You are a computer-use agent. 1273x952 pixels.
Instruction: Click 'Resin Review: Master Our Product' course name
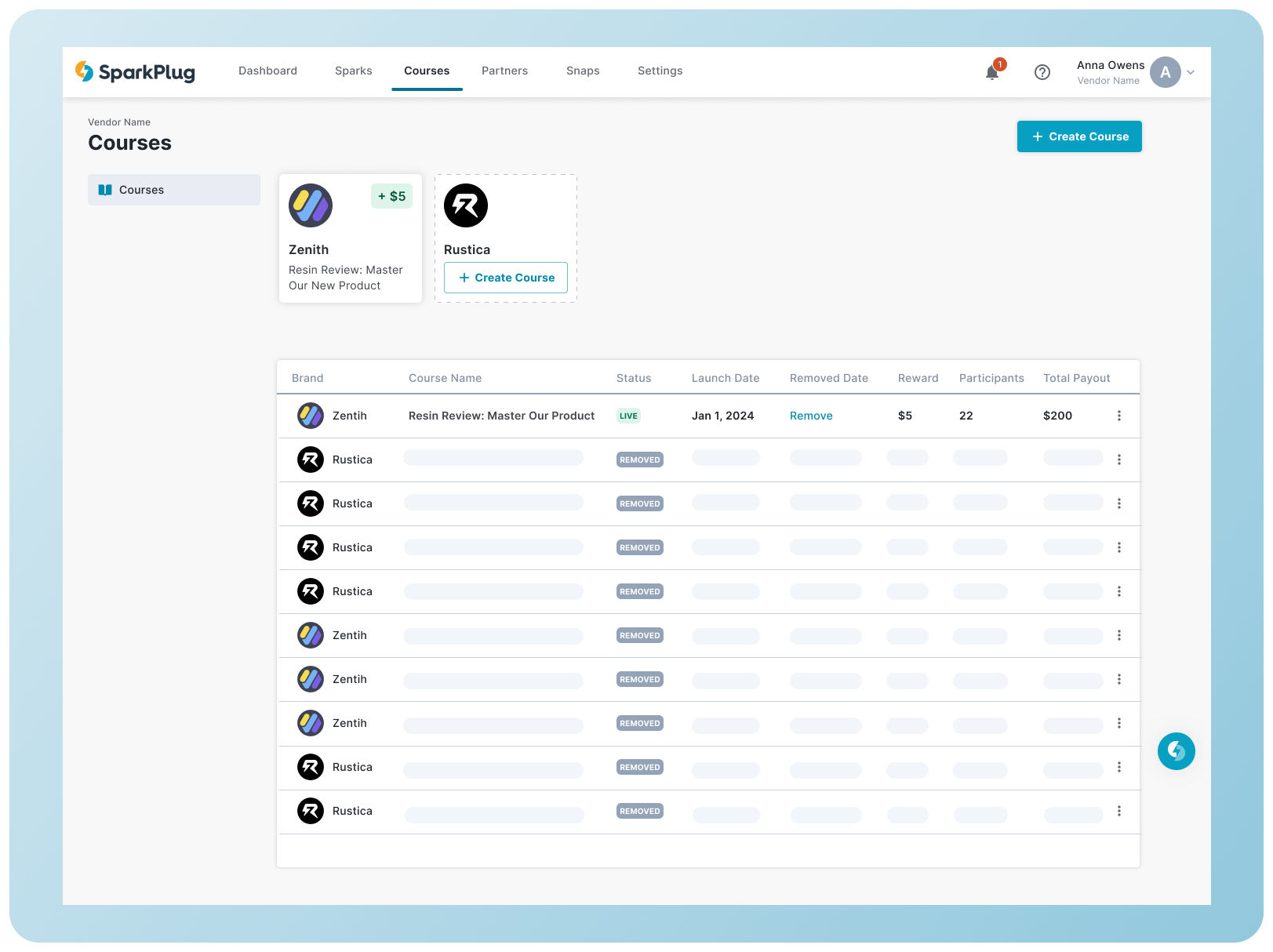pyautogui.click(x=502, y=416)
